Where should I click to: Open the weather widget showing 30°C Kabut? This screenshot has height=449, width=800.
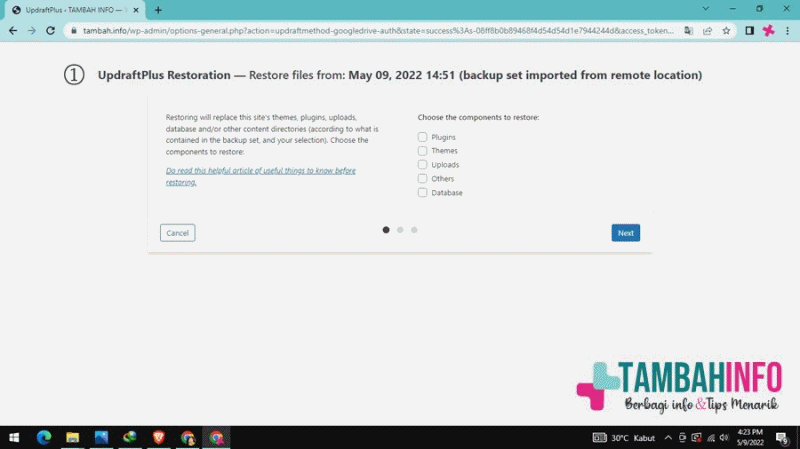tap(623, 438)
